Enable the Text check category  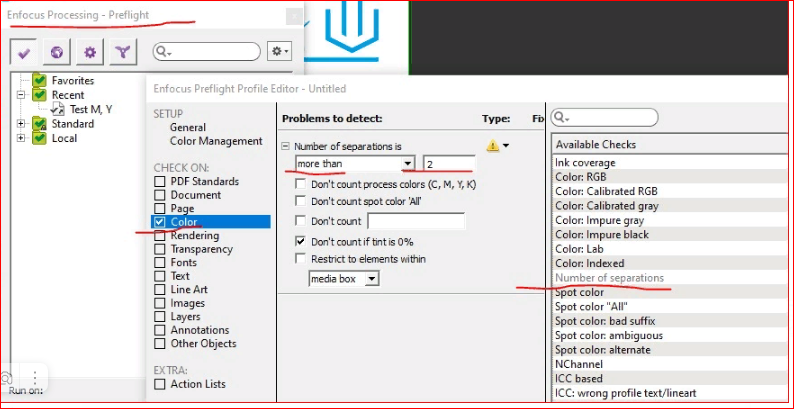[x=160, y=276]
